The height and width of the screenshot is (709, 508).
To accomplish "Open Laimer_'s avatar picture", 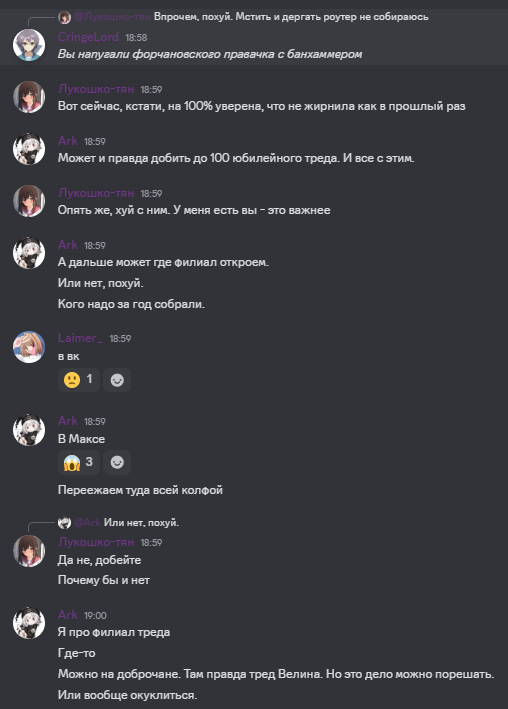I will 29,347.
